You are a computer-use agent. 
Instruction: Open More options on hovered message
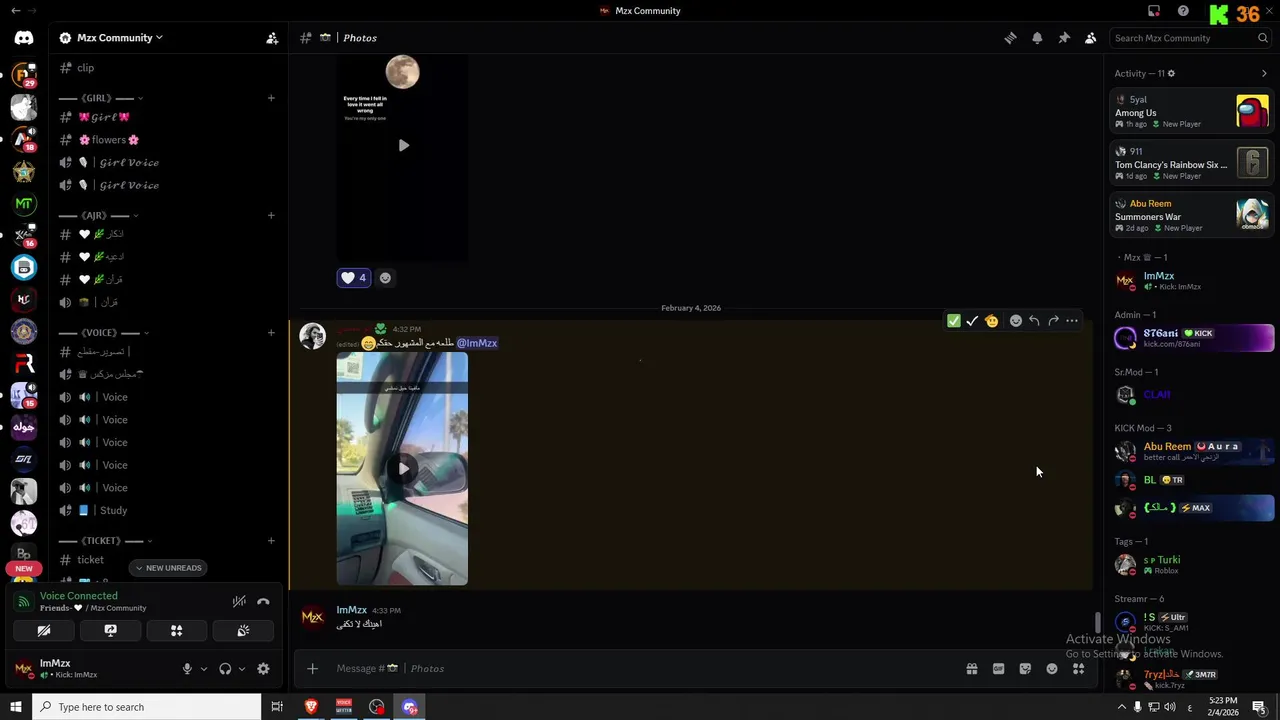1072,321
